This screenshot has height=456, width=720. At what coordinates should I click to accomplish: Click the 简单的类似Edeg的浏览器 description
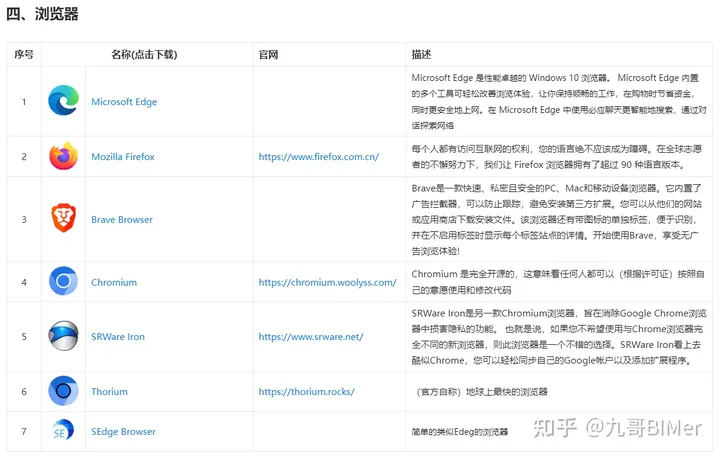460,432
